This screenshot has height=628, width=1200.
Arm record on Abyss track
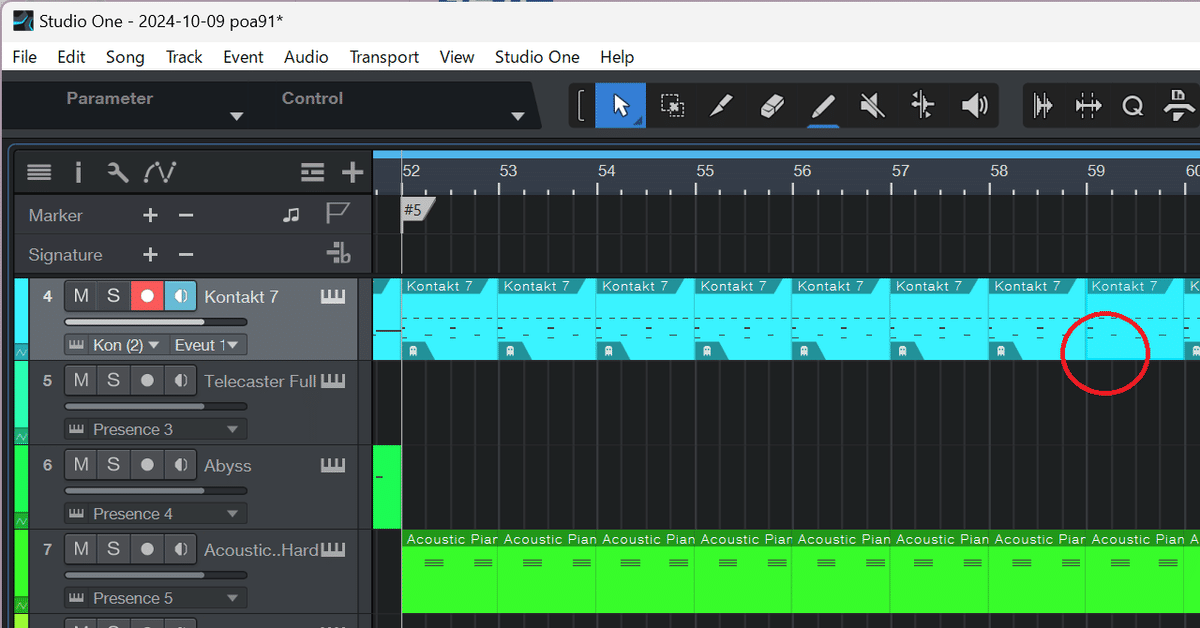click(x=147, y=464)
